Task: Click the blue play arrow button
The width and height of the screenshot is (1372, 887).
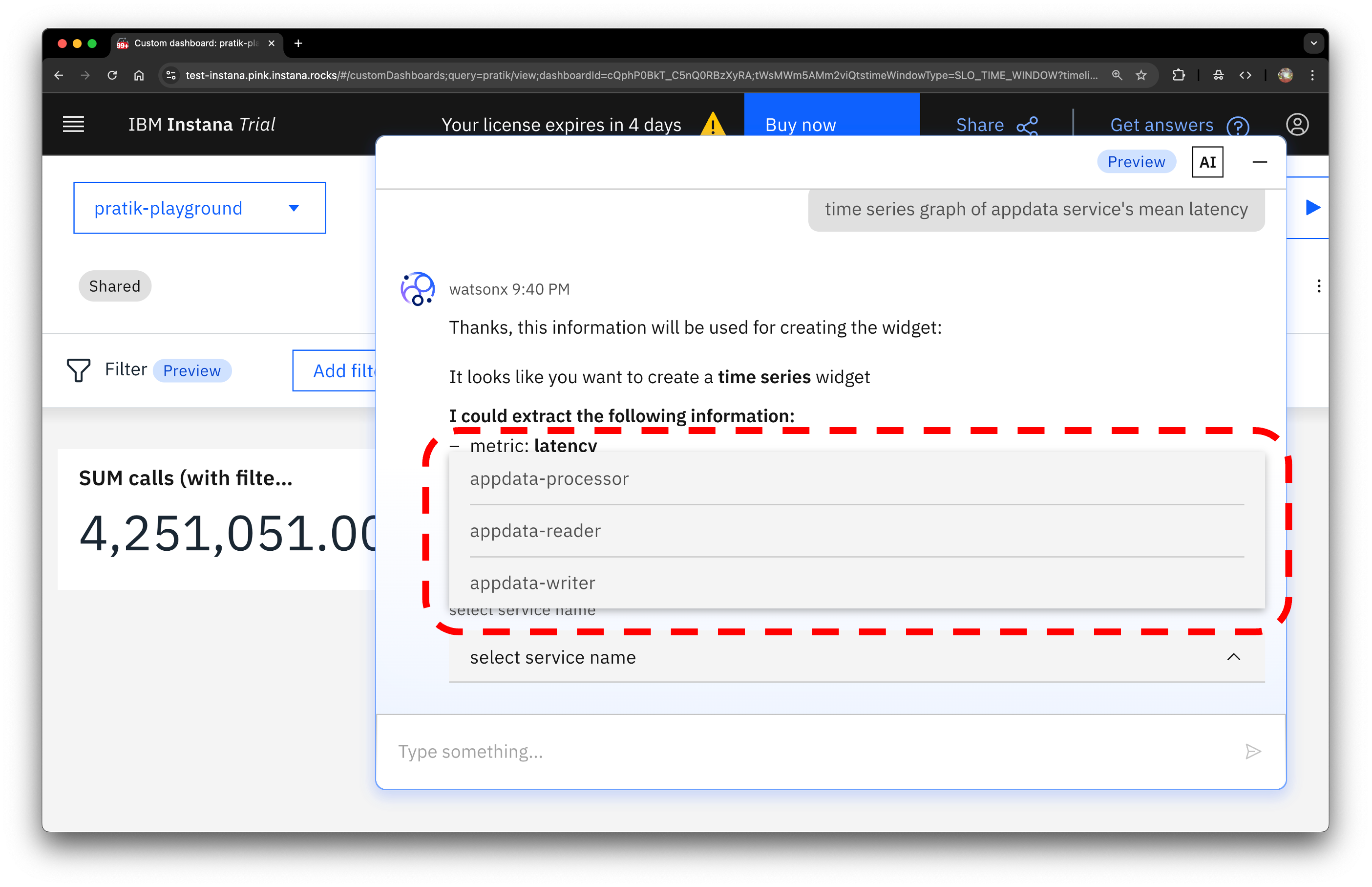Action: pos(1312,208)
